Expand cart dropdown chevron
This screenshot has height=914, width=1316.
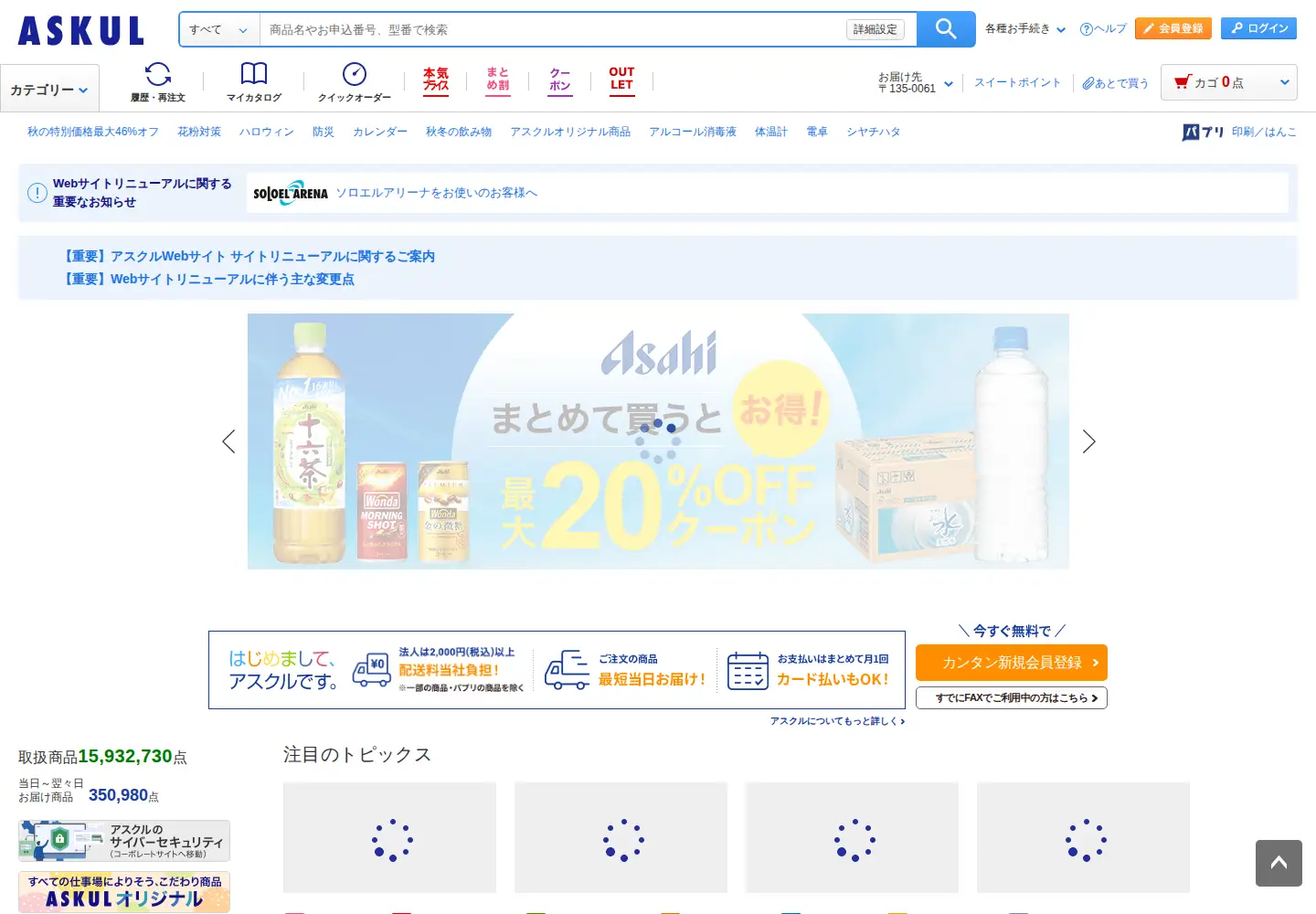coord(1285,82)
